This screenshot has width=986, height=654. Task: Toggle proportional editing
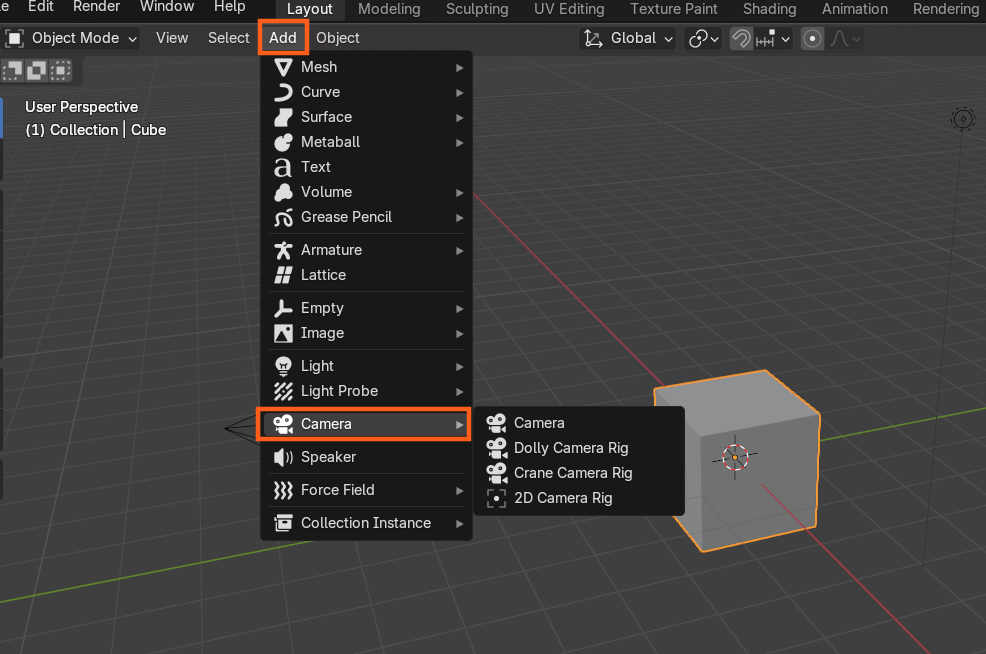[812, 38]
